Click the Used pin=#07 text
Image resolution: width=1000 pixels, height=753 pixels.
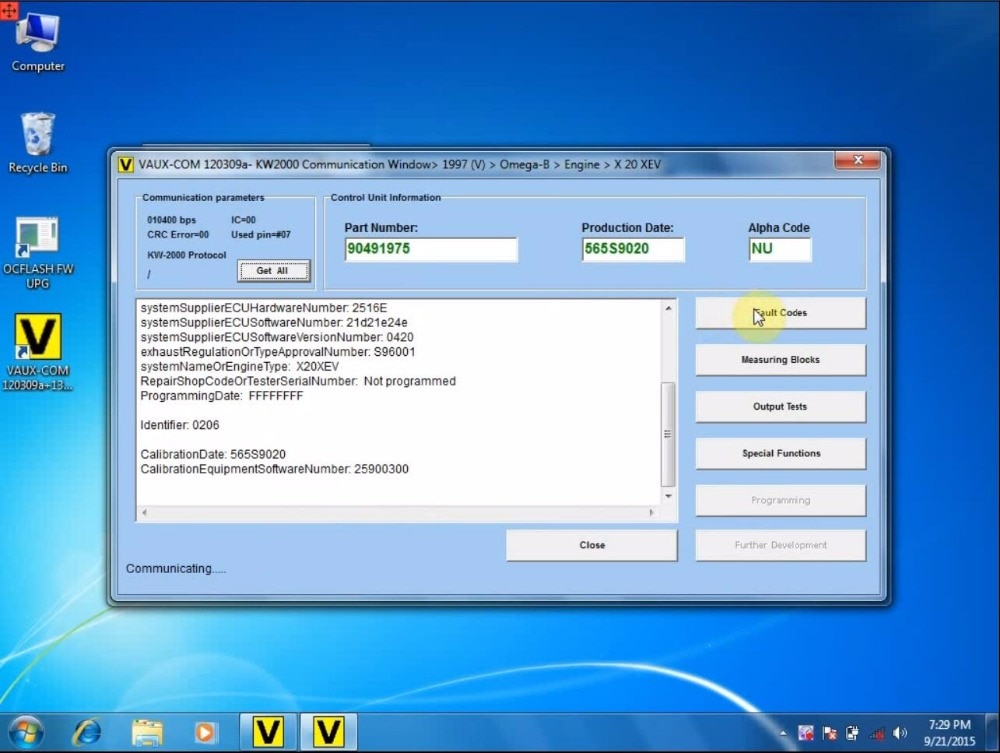click(x=260, y=235)
